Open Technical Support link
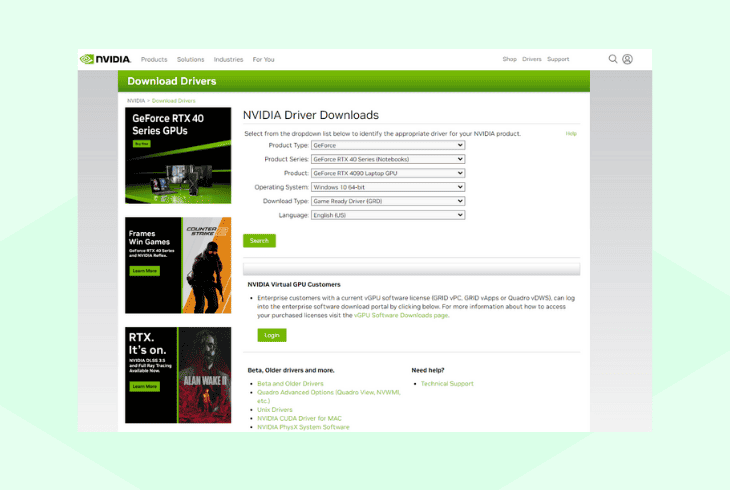 (447, 384)
